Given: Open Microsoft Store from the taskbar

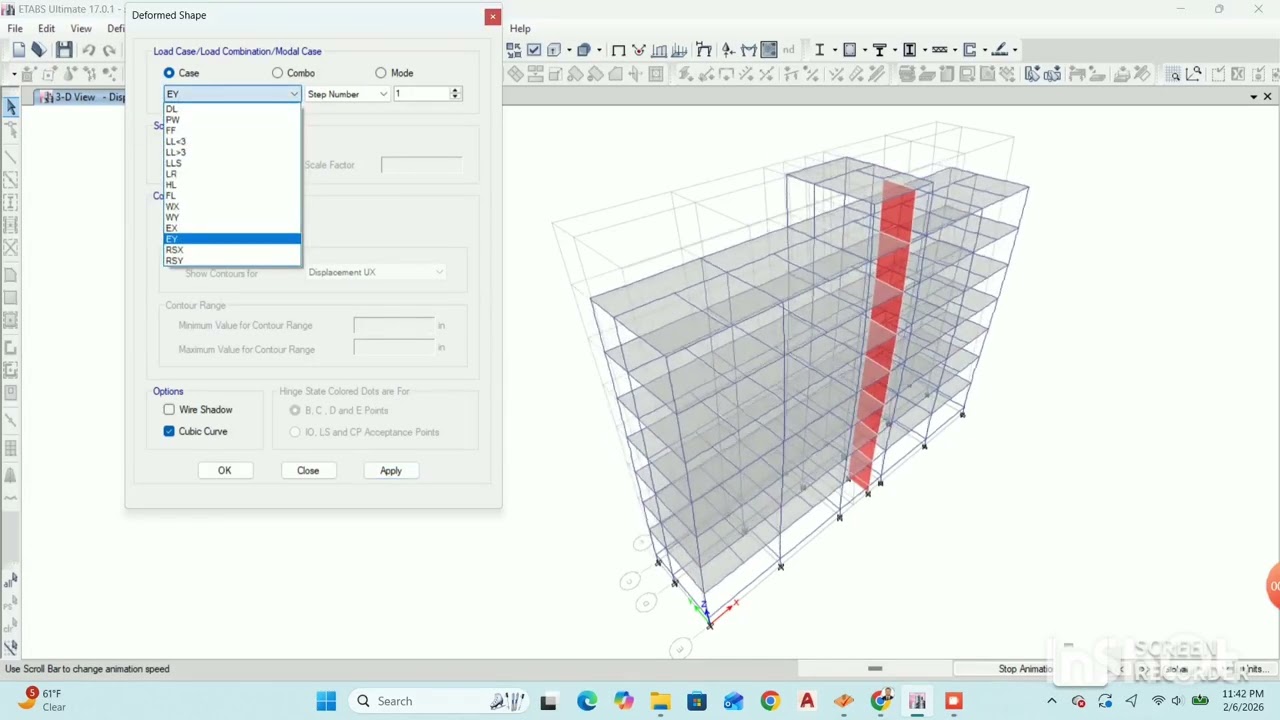Looking at the screenshot, I should click(x=697, y=701).
